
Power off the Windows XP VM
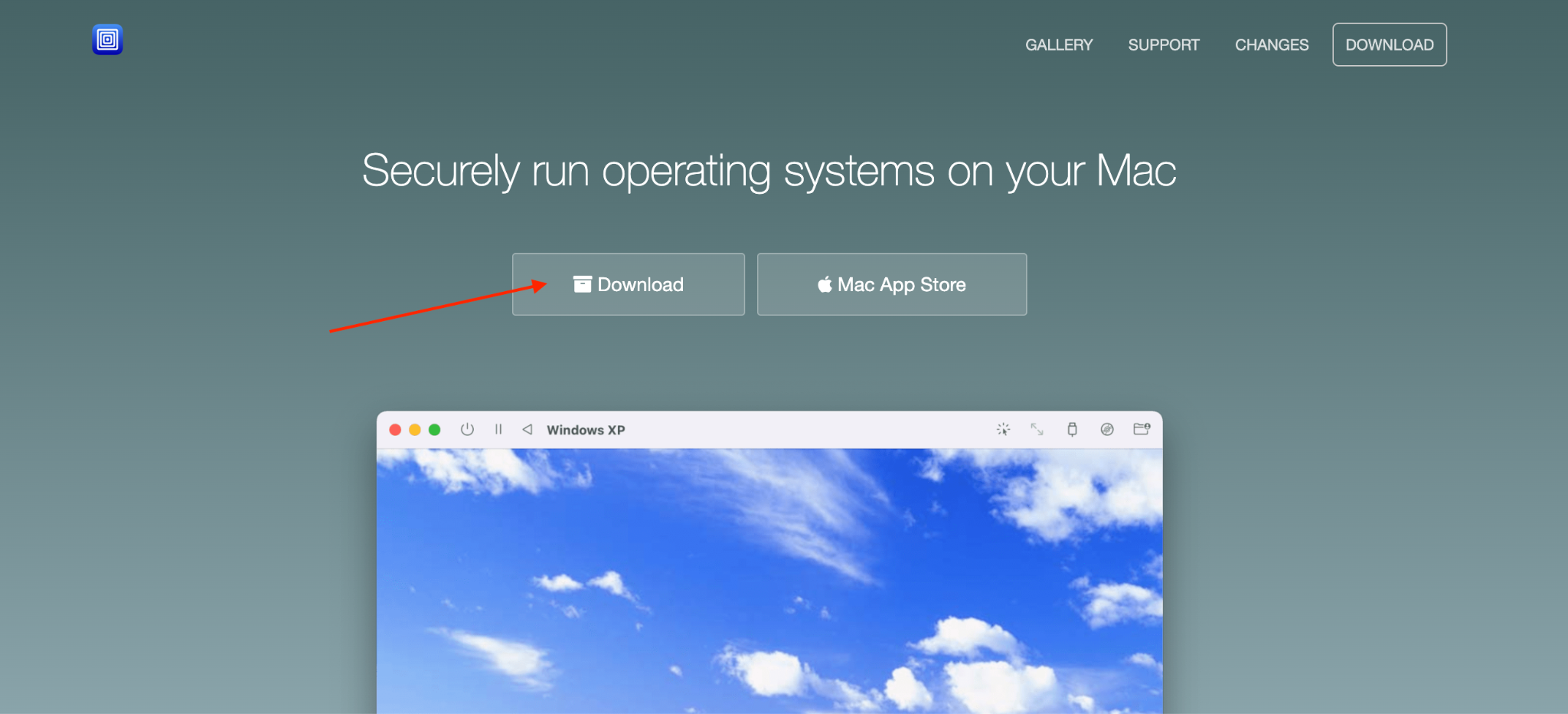click(x=467, y=430)
